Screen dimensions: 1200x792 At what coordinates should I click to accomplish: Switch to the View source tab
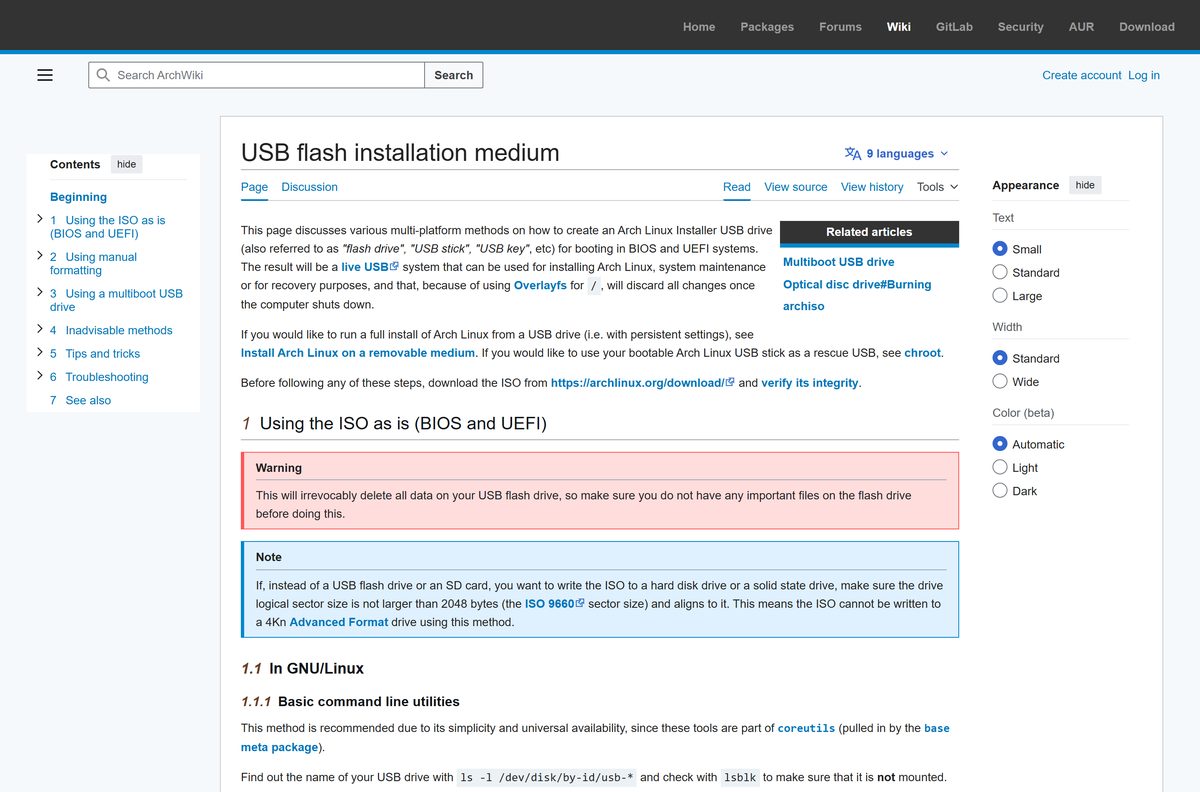point(795,187)
